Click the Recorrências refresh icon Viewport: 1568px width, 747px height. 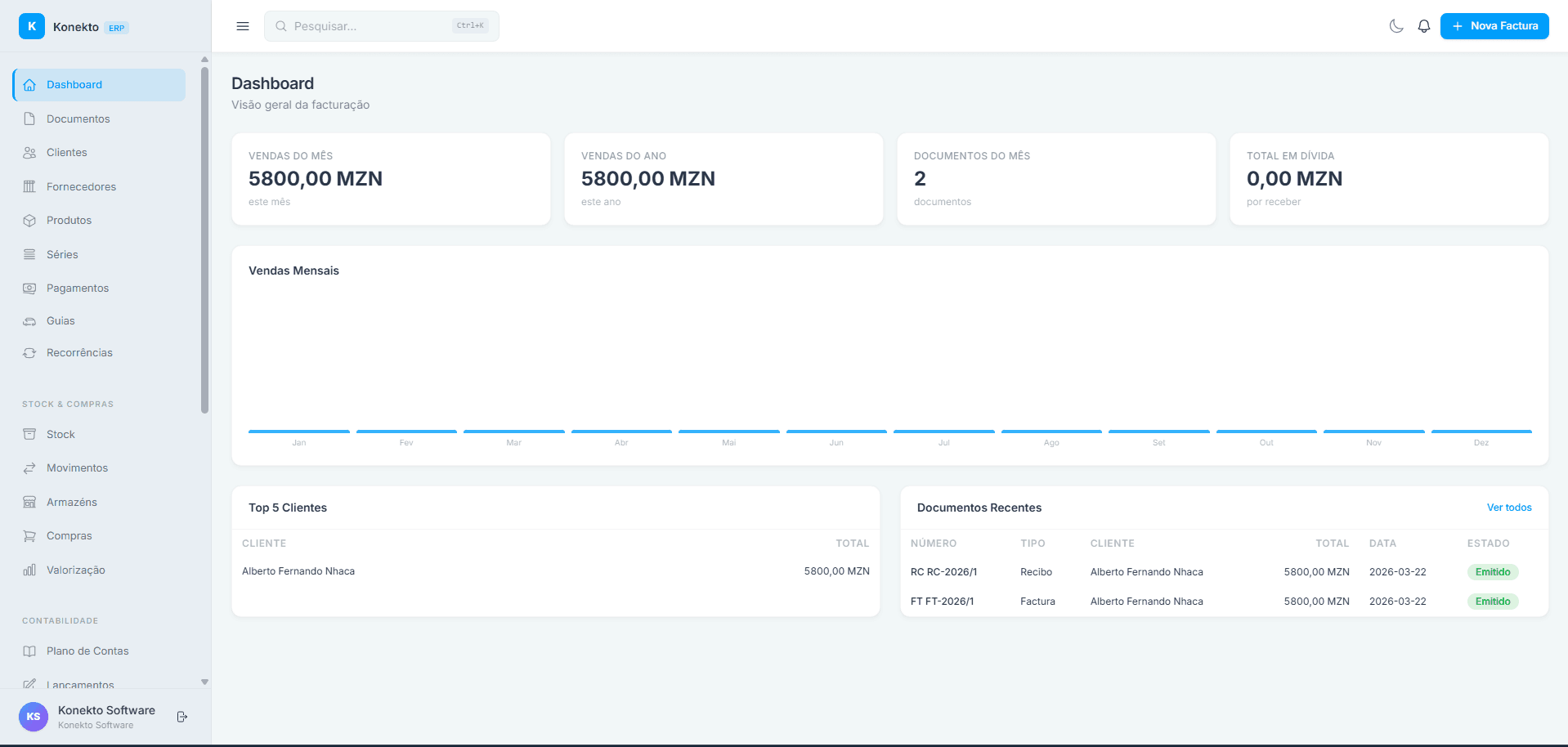click(29, 353)
